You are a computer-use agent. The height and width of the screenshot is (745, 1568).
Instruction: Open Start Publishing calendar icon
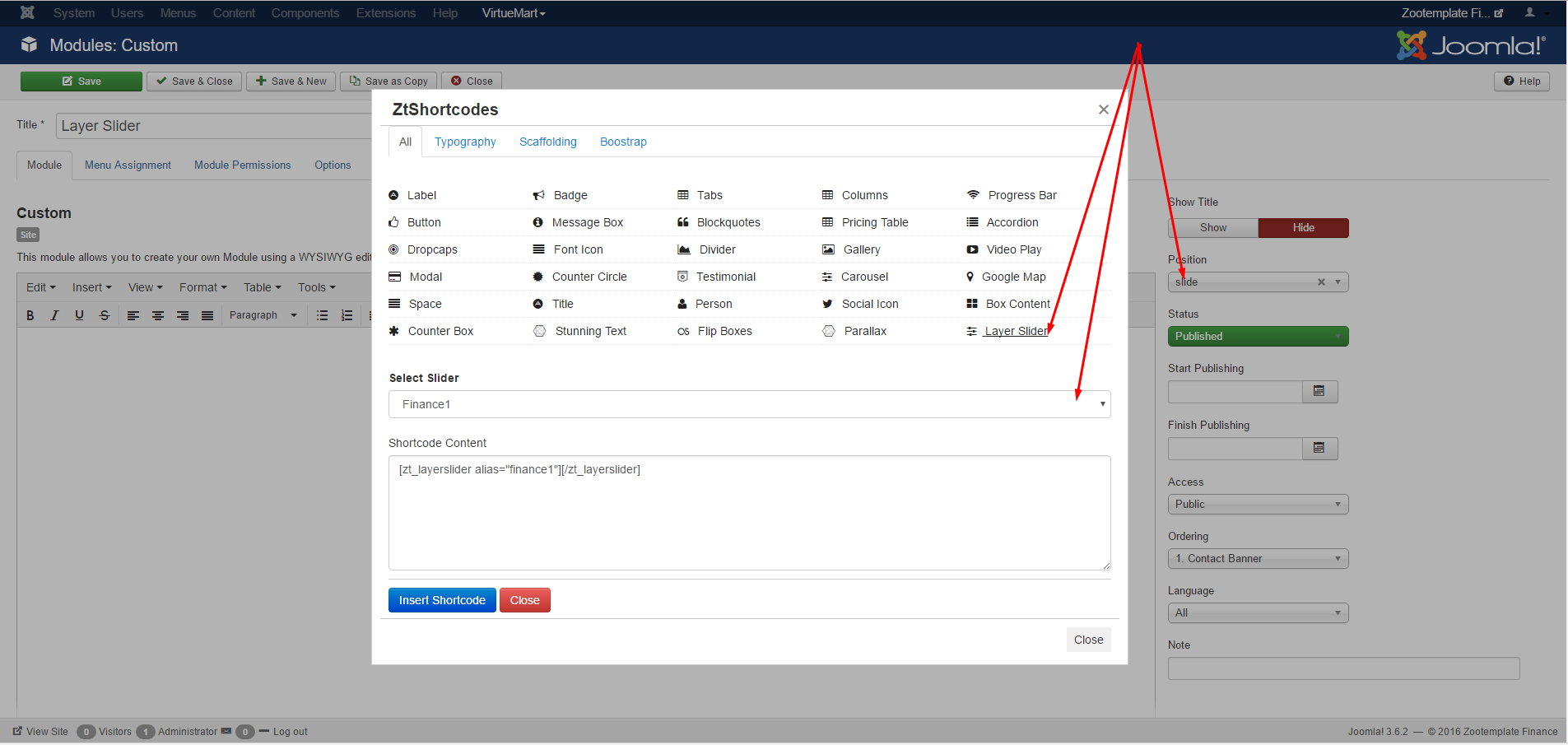click(x=1319, y=392)
